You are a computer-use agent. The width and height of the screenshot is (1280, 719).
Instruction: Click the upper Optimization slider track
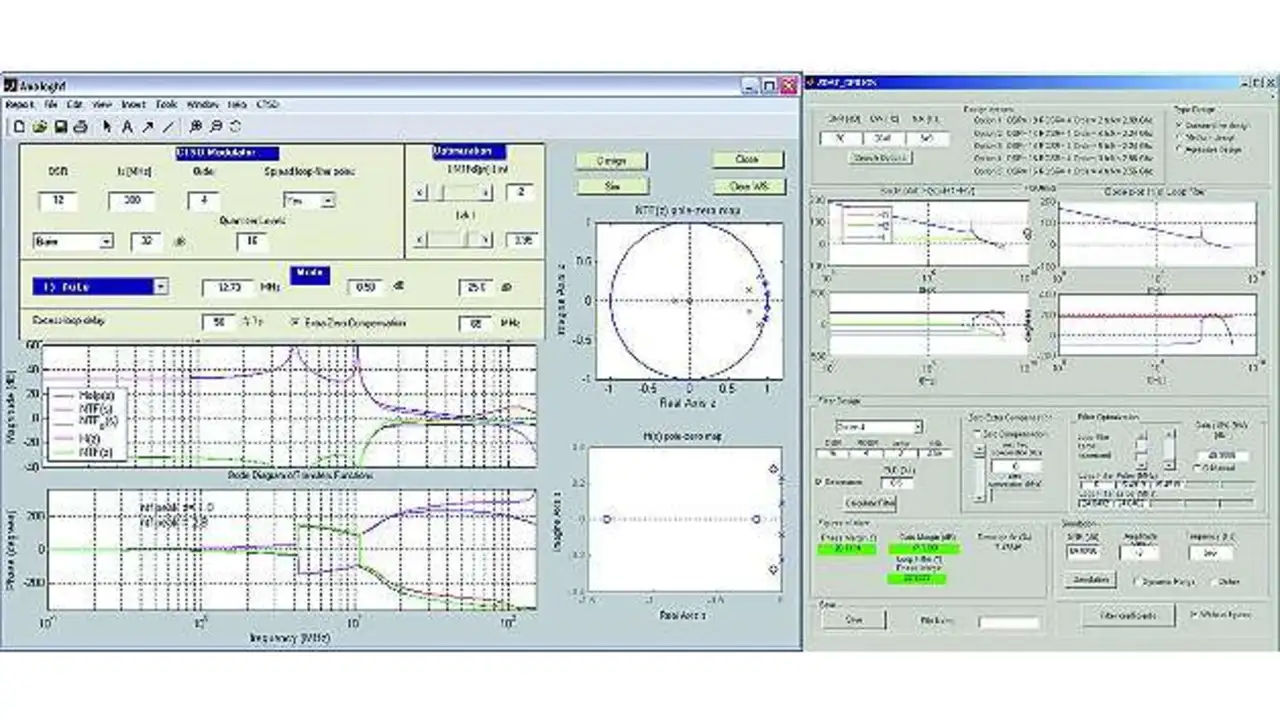click(454, 191)
